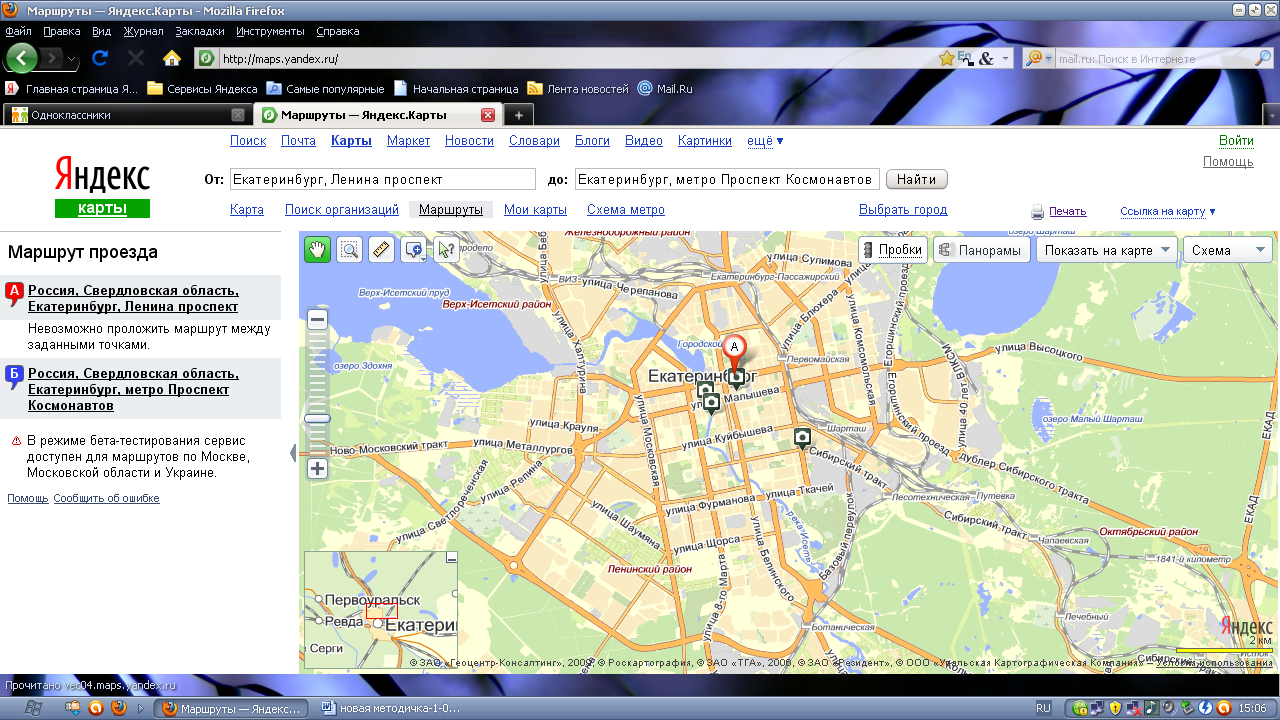Select the zoom-area magnifier map tool
Viewport: 1280px width, 720px height.
349,250
